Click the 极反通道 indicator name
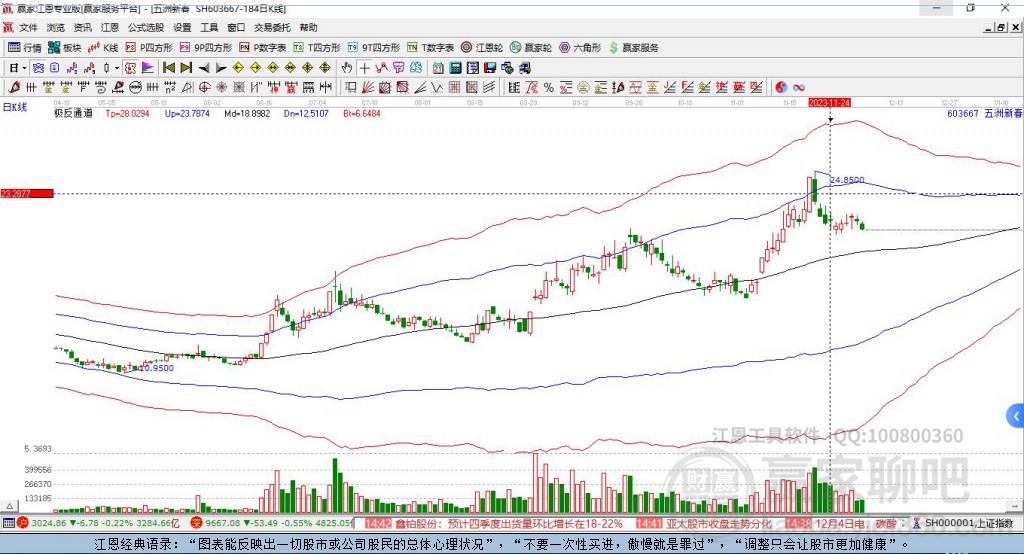Screen dimensions: 1024x554 click(x=73, y=114)
